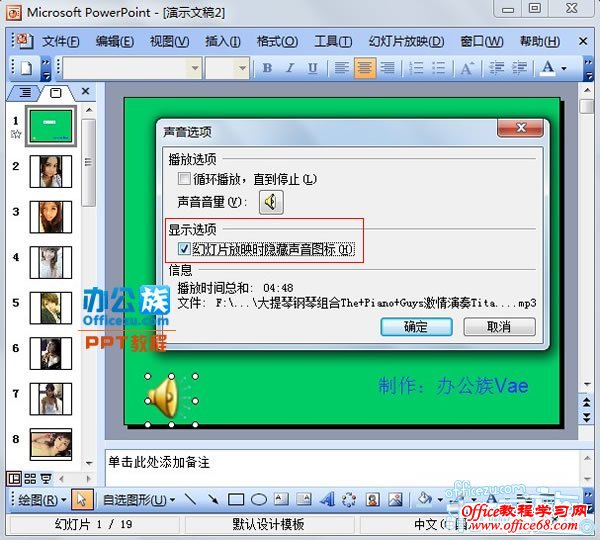The image size is (600, 540).
Task: Select the Rectangle drawing tool
Action: [x=236, y=499]
